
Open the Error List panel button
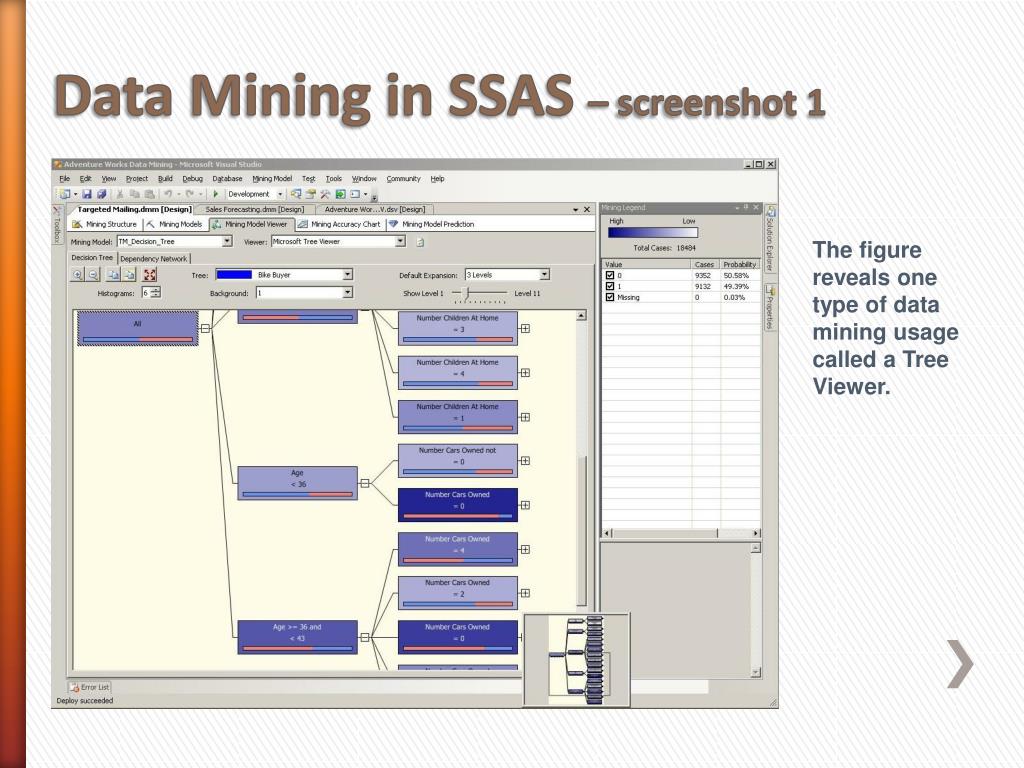click(89, 687)
